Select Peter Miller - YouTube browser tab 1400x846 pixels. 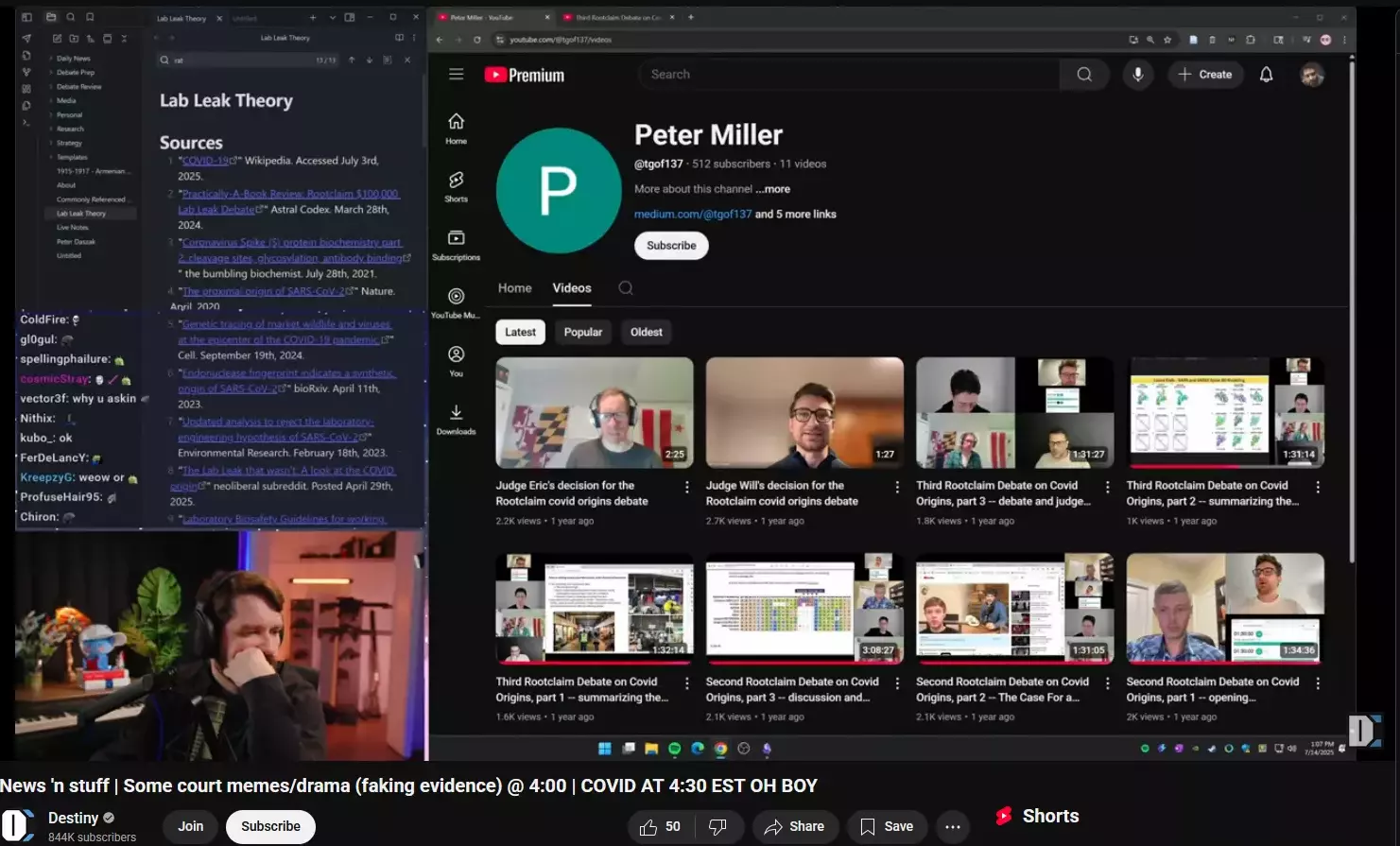pos(493,17)
